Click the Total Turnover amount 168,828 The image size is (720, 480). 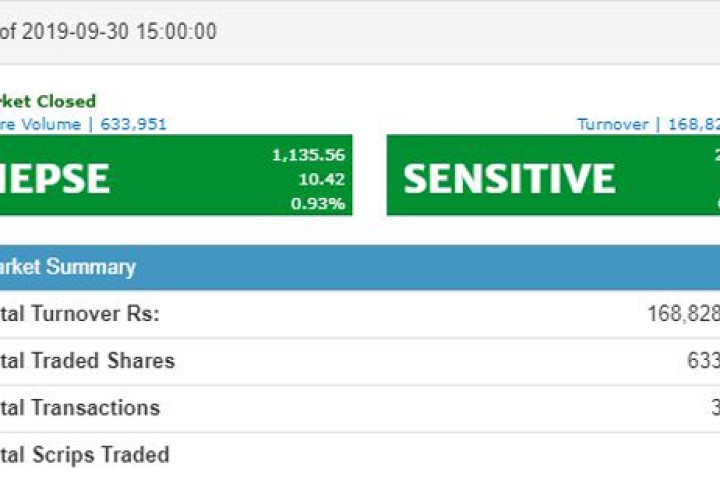point(684,314)
